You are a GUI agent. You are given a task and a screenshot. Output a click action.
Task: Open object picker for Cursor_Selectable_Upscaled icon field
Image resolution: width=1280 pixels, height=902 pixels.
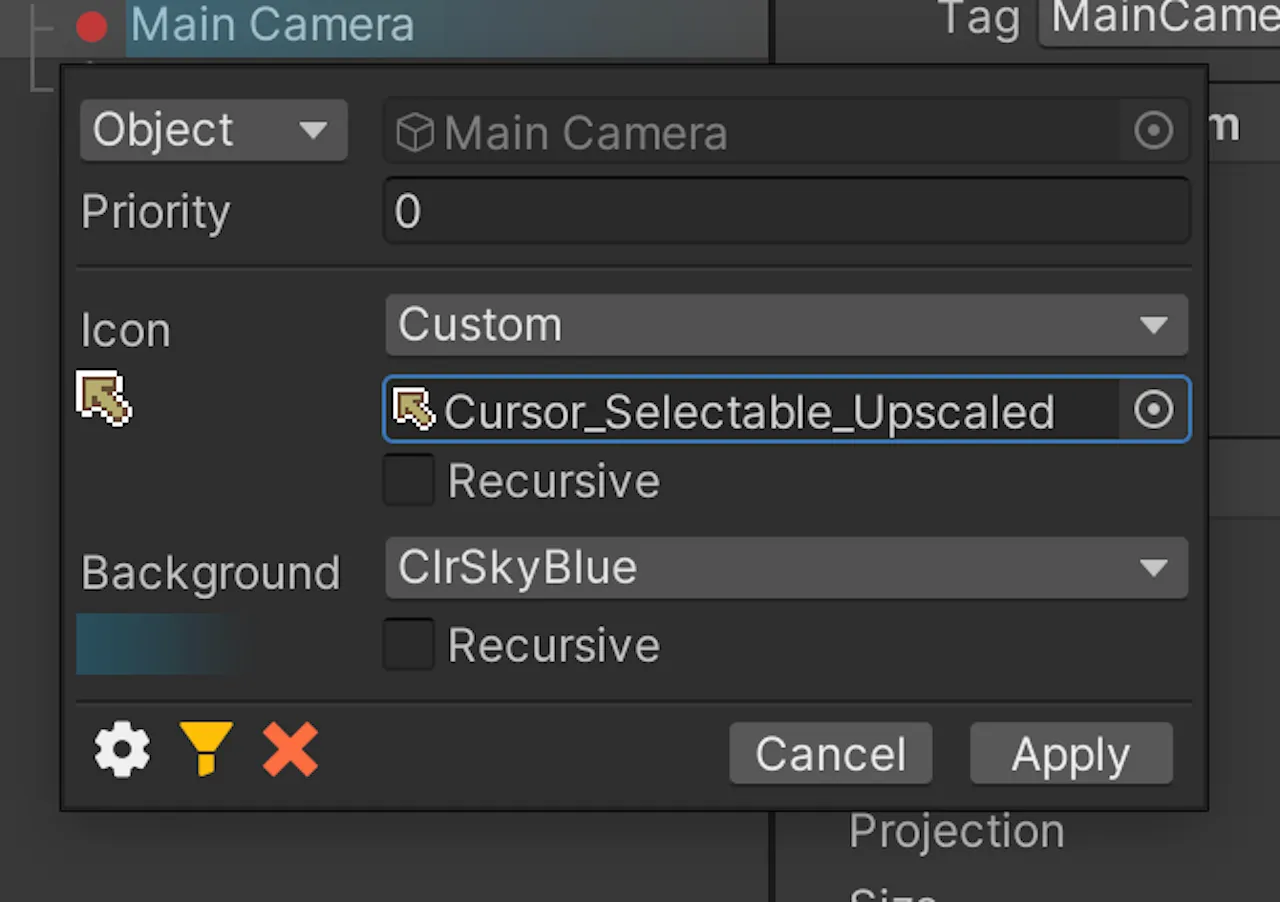coord(1153,409)
